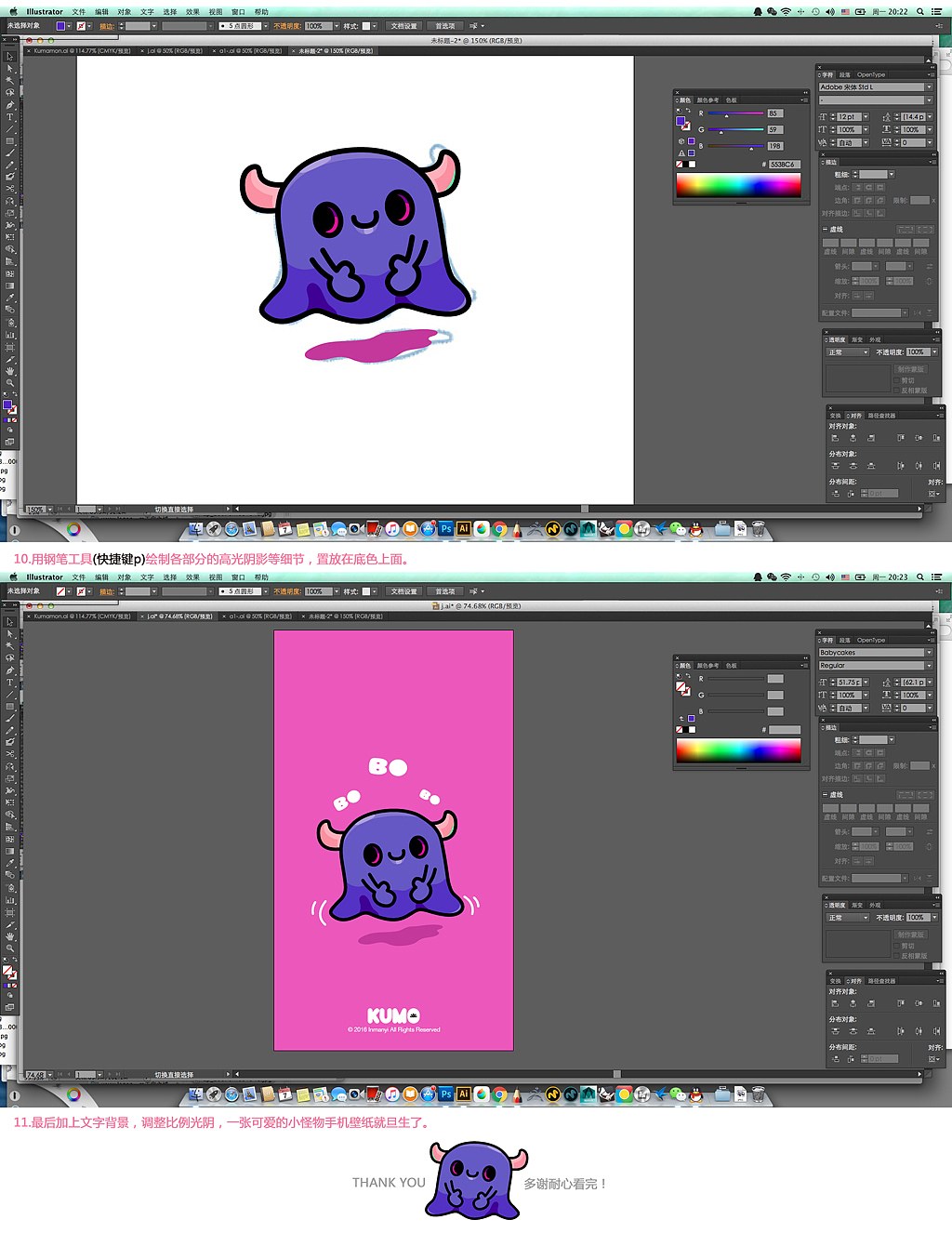Open Adobe 宋体 Std L font family dropdown
952x1233 pixels.
click(x=928, y=87)
